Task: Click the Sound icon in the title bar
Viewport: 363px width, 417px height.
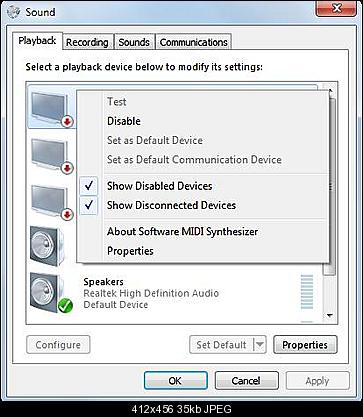Action: 14,12
